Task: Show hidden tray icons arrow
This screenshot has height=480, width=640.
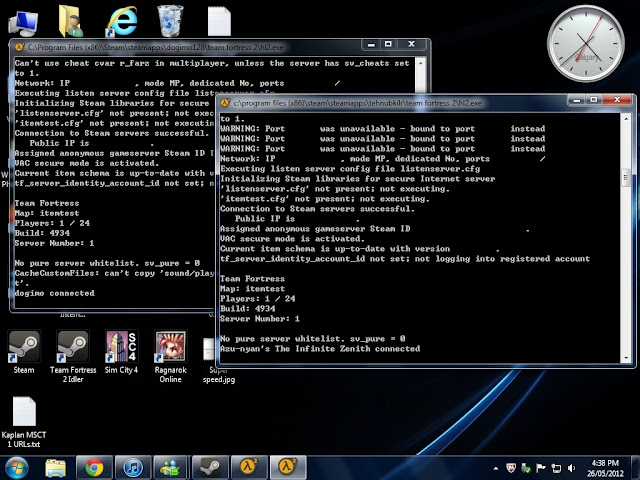Action: point(496,468)
